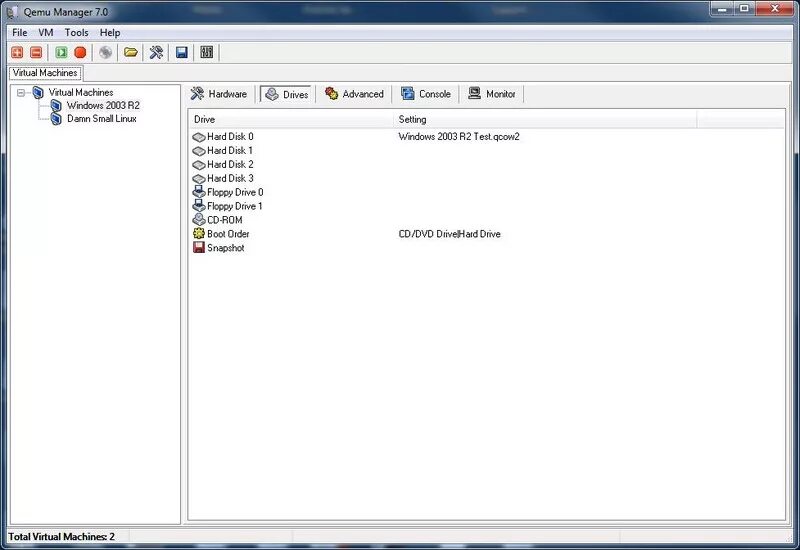Click the red plus add VM toolbar icon
Image resolution: width=800 pixels, height=550 pixels.
click(x=17, y=52)
